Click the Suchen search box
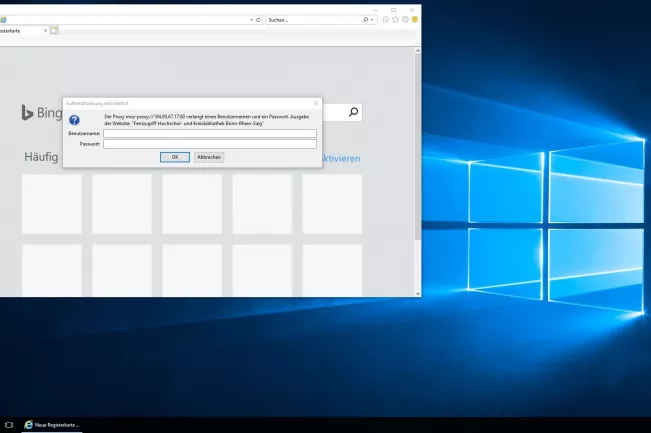This screenshot has height=433, width=651. pyautogui.click(x=312, y=19)
